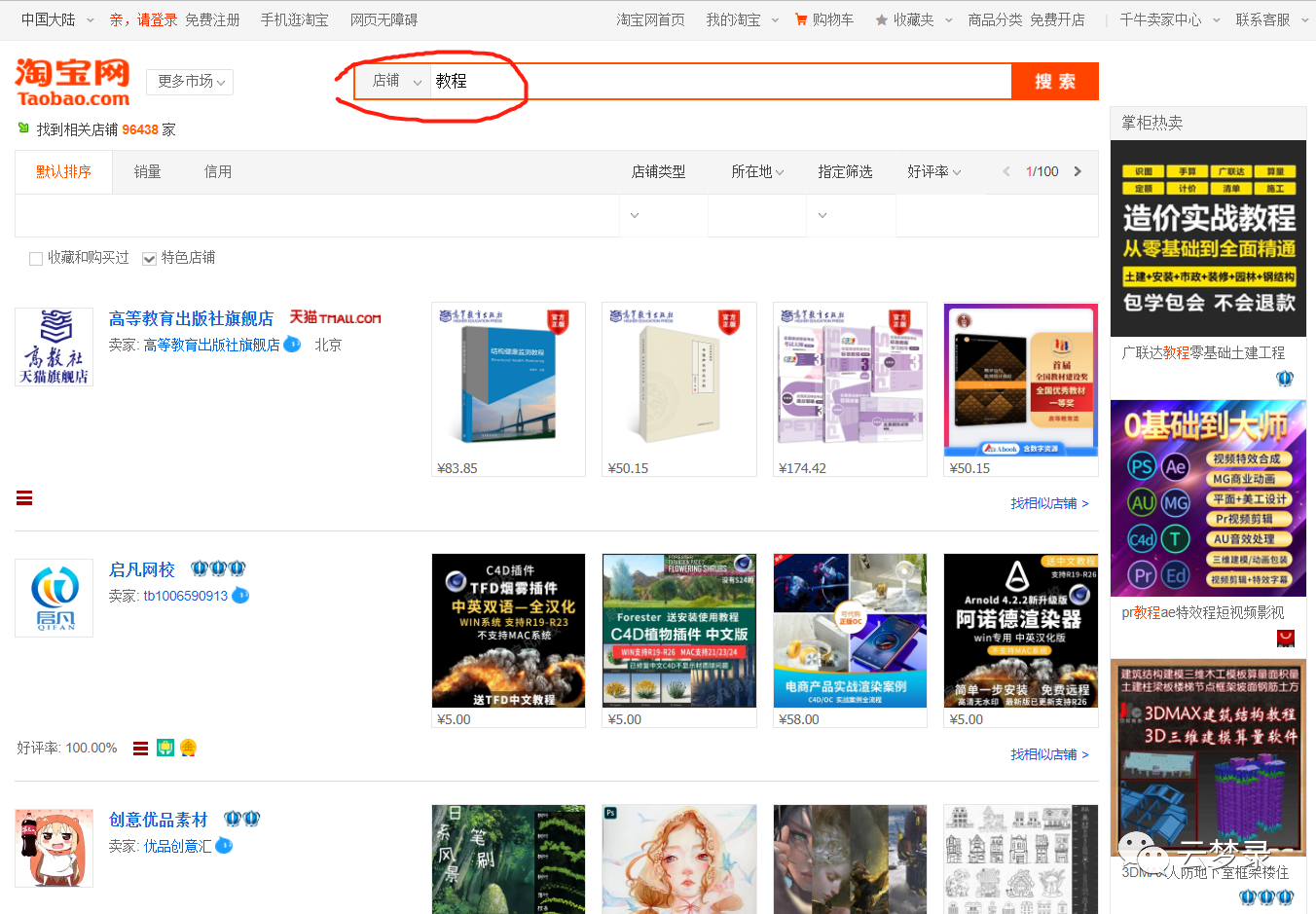Uncheck the 特色店铺 checkbox

coord(149,258)
